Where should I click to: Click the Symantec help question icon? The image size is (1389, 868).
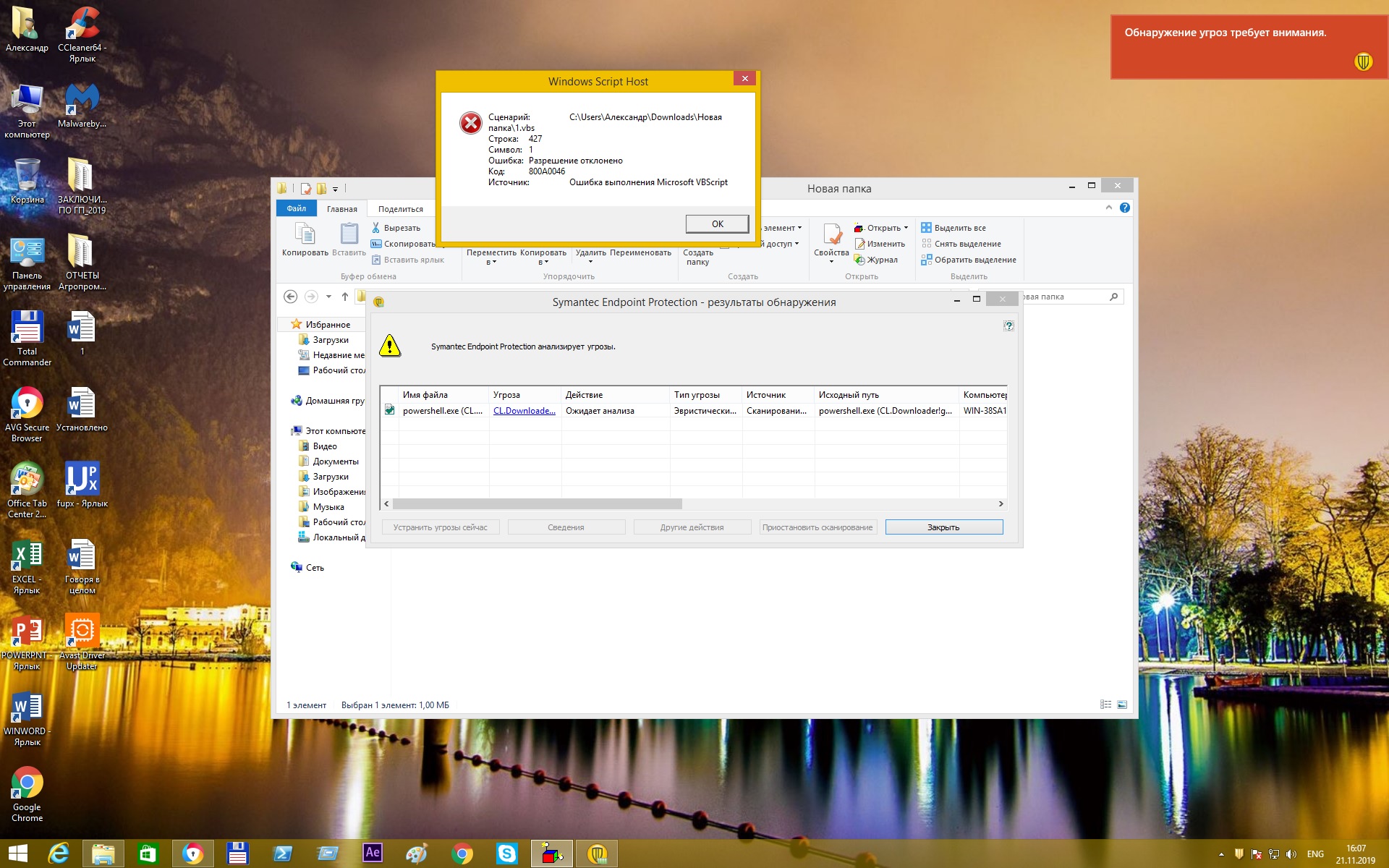1008,326
